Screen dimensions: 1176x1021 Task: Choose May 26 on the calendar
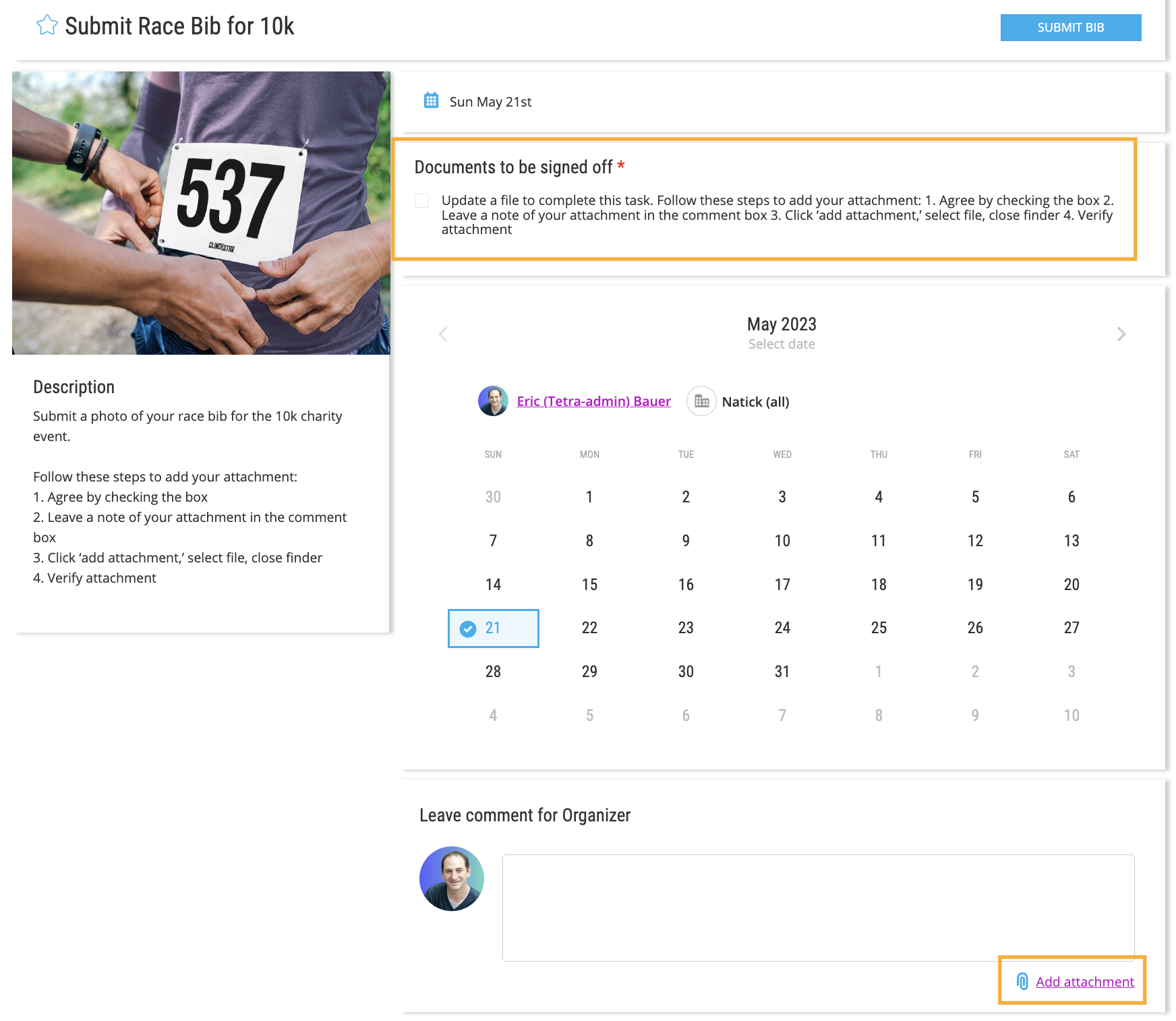(975, 628)
